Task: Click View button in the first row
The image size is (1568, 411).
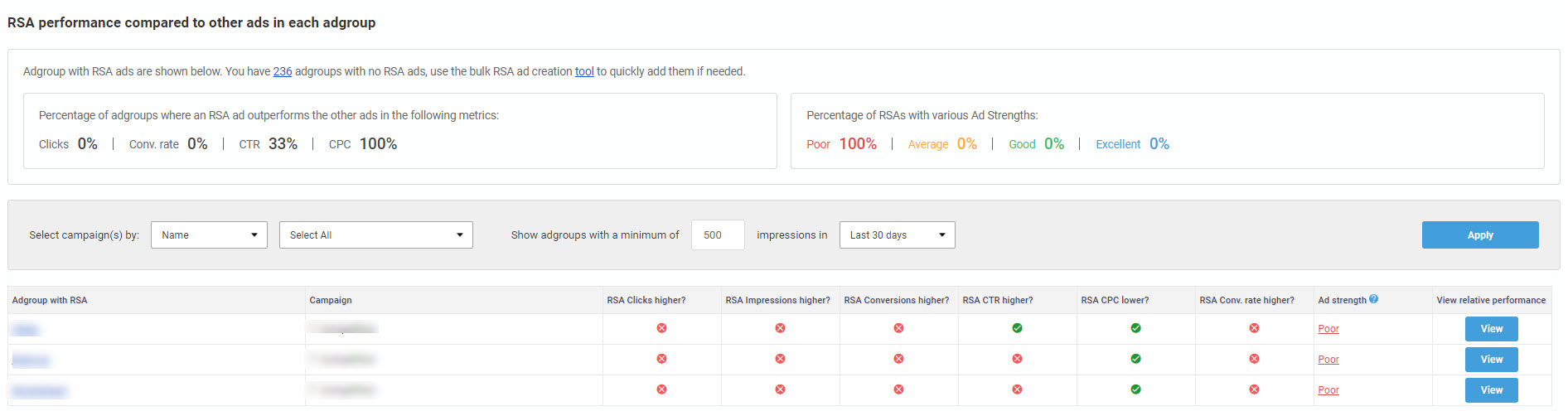Action: (x=1491, y=329)
